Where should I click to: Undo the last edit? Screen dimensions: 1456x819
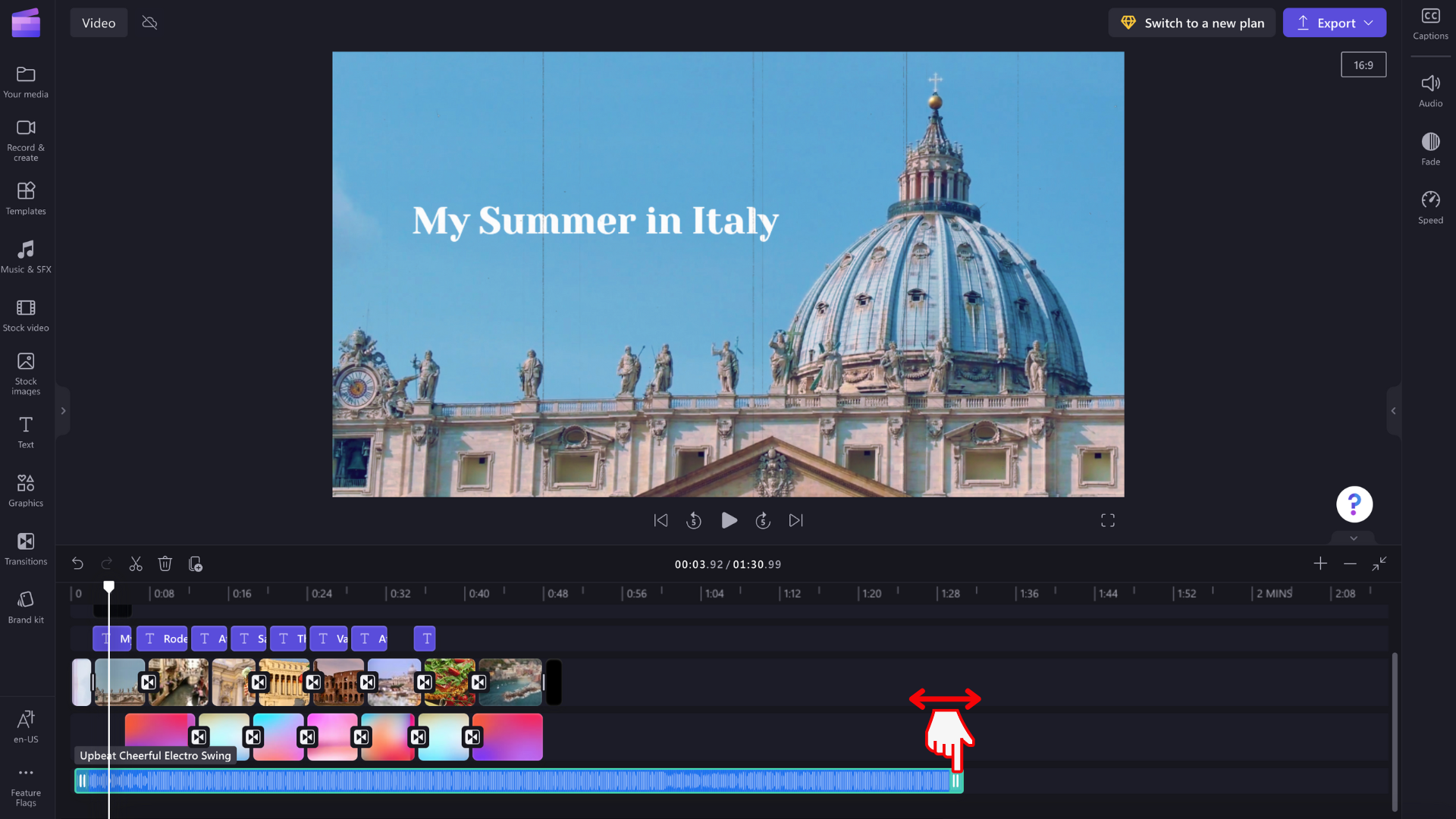pos(77,563)
